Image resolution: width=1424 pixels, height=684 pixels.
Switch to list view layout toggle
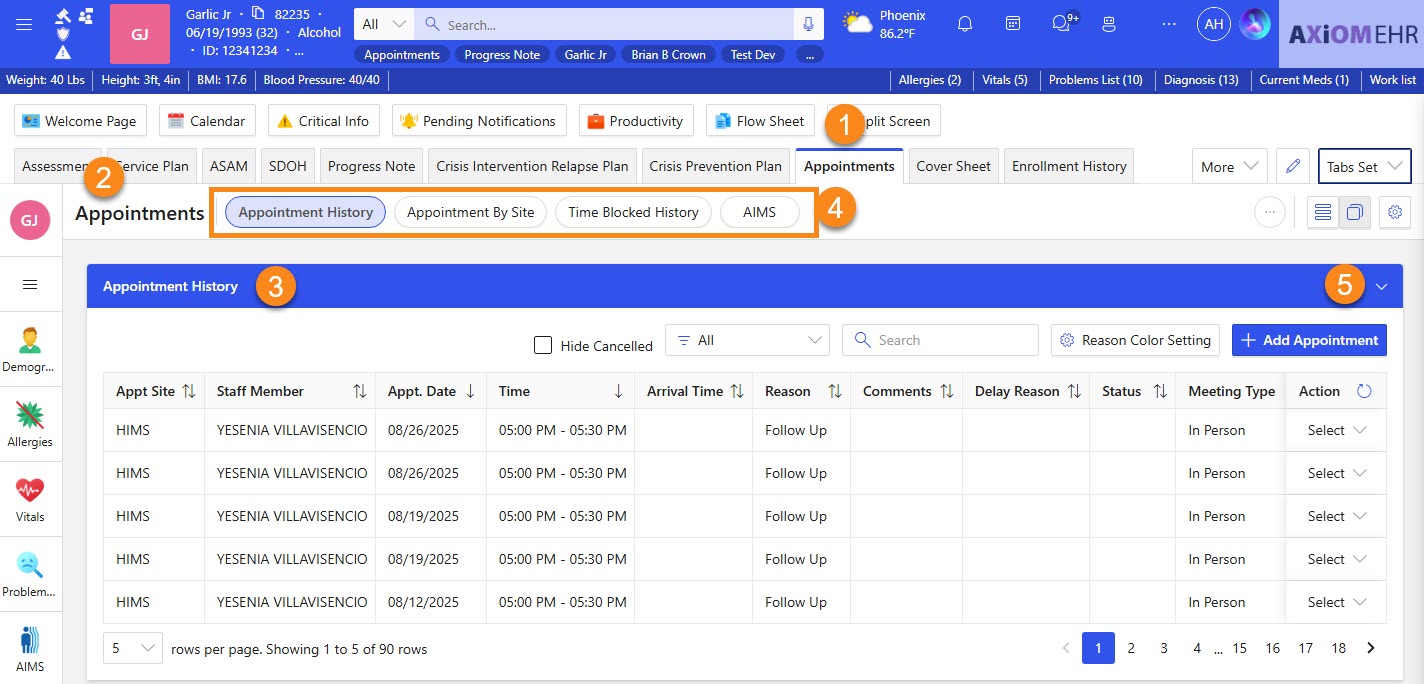[x=1323, y=212]
